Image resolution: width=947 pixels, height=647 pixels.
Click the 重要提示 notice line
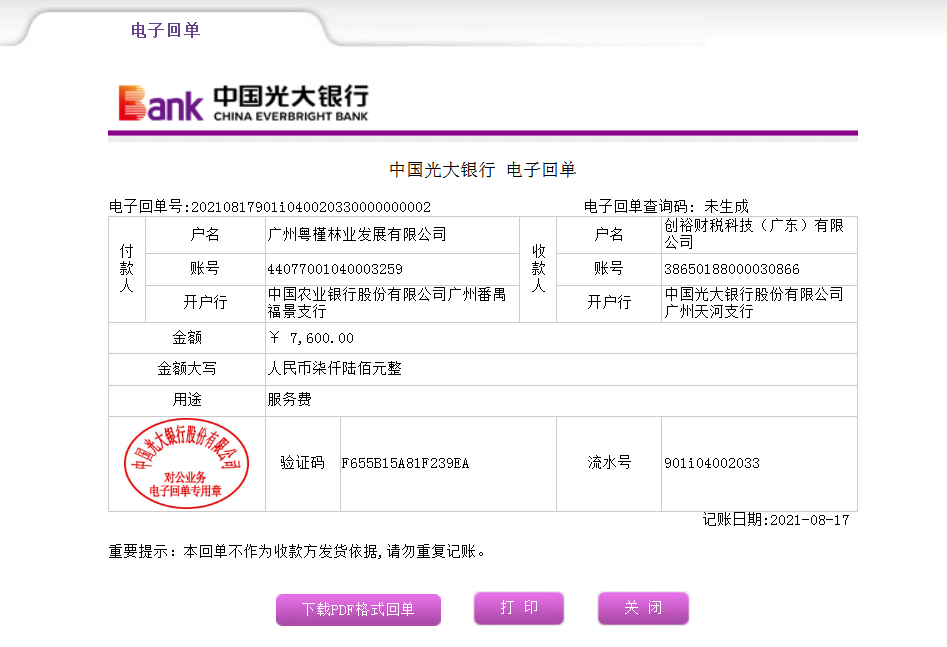click(x=297, y=552)
